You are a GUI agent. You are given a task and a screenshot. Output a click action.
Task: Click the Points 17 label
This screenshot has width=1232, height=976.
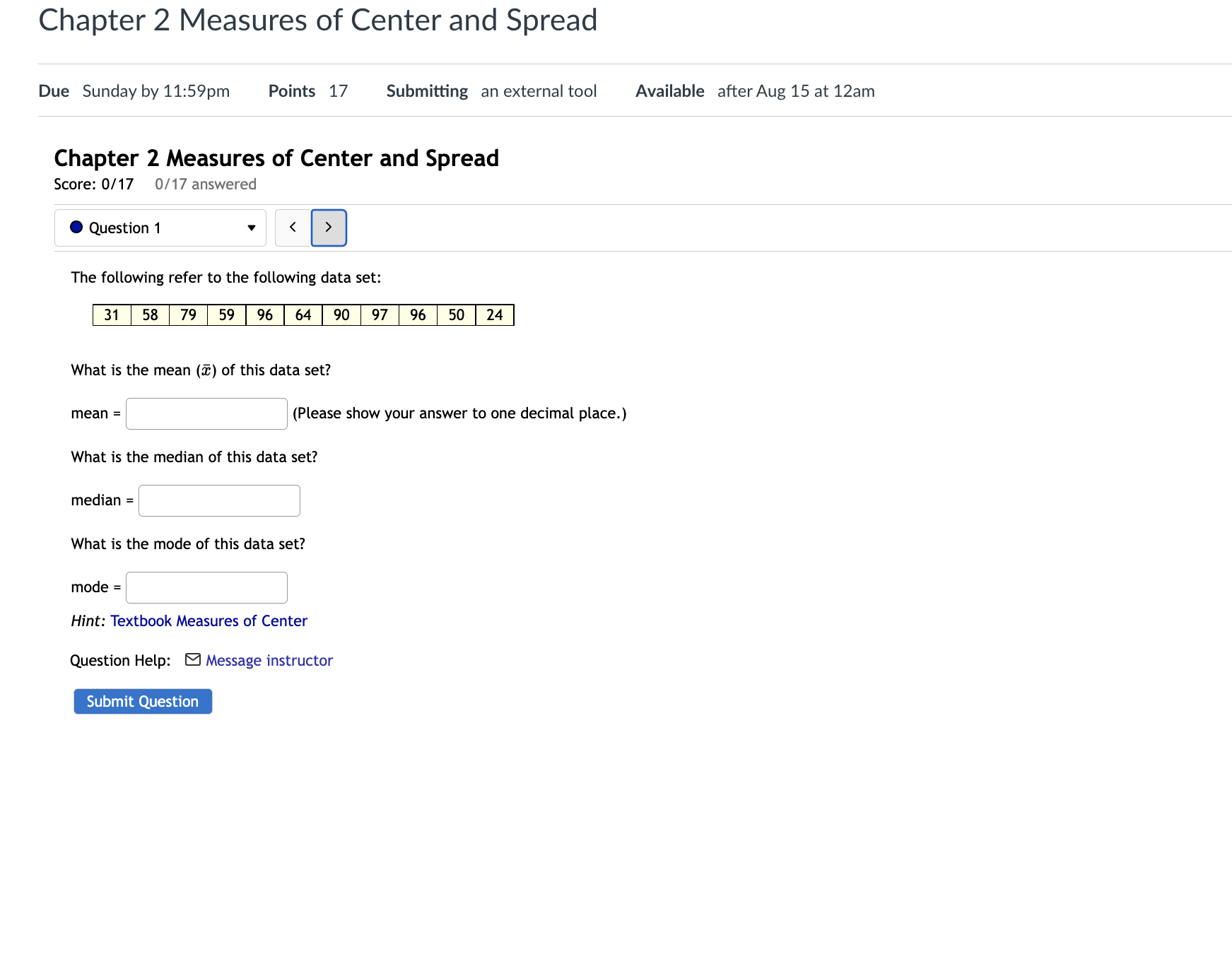(x=307, y=90)
